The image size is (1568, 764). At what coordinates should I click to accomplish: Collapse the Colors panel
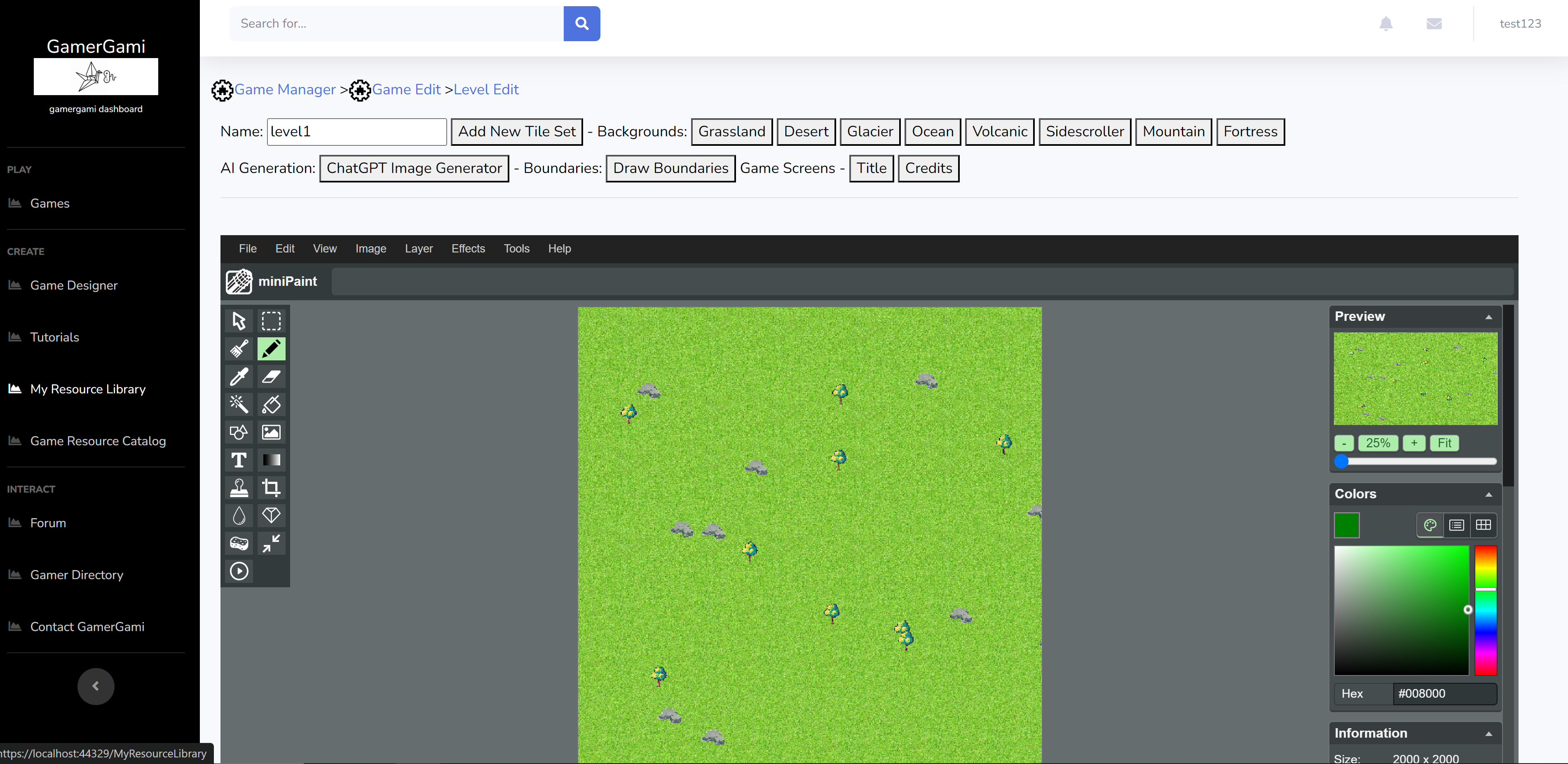(x=1488, y=495)
